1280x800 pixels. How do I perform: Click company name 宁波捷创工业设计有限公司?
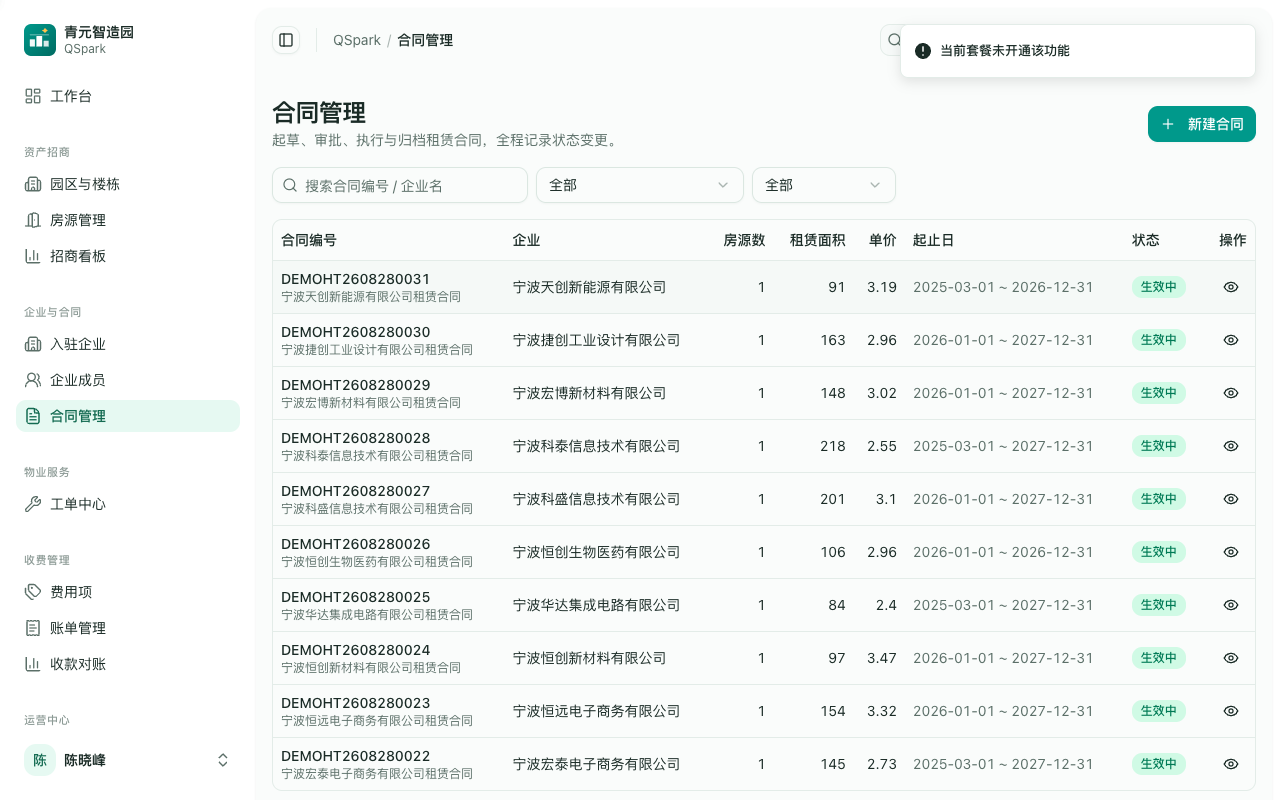tap(597, 340)
